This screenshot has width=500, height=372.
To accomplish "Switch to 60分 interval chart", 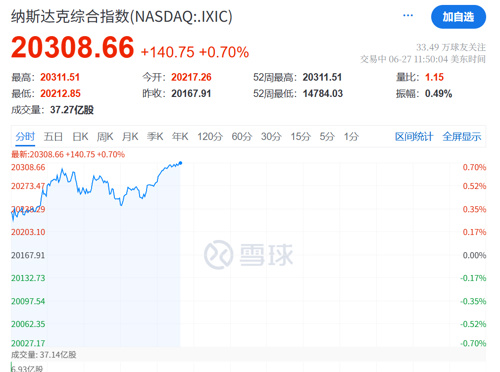I will coord(242,136).
